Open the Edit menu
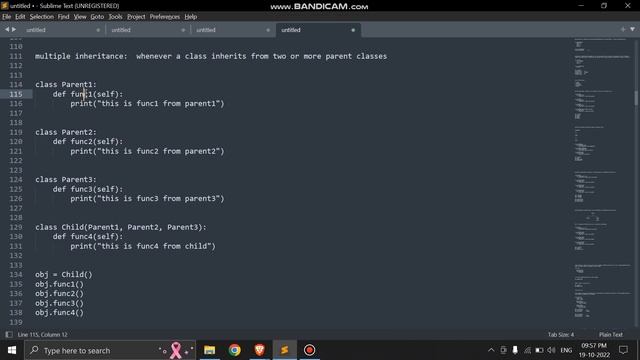 click(x=20, y=17)
